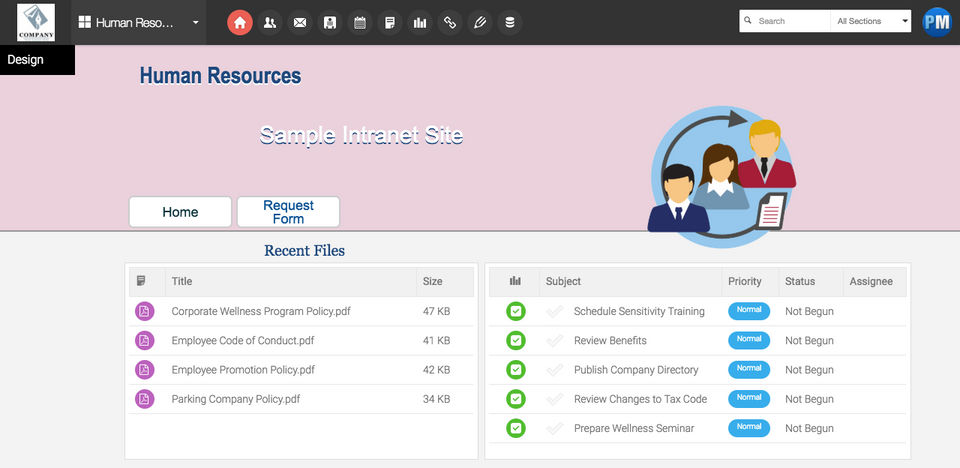
Task: Click green task icon for Publish Company Directory
Action: pyautogui.click(x=516, y=370)
